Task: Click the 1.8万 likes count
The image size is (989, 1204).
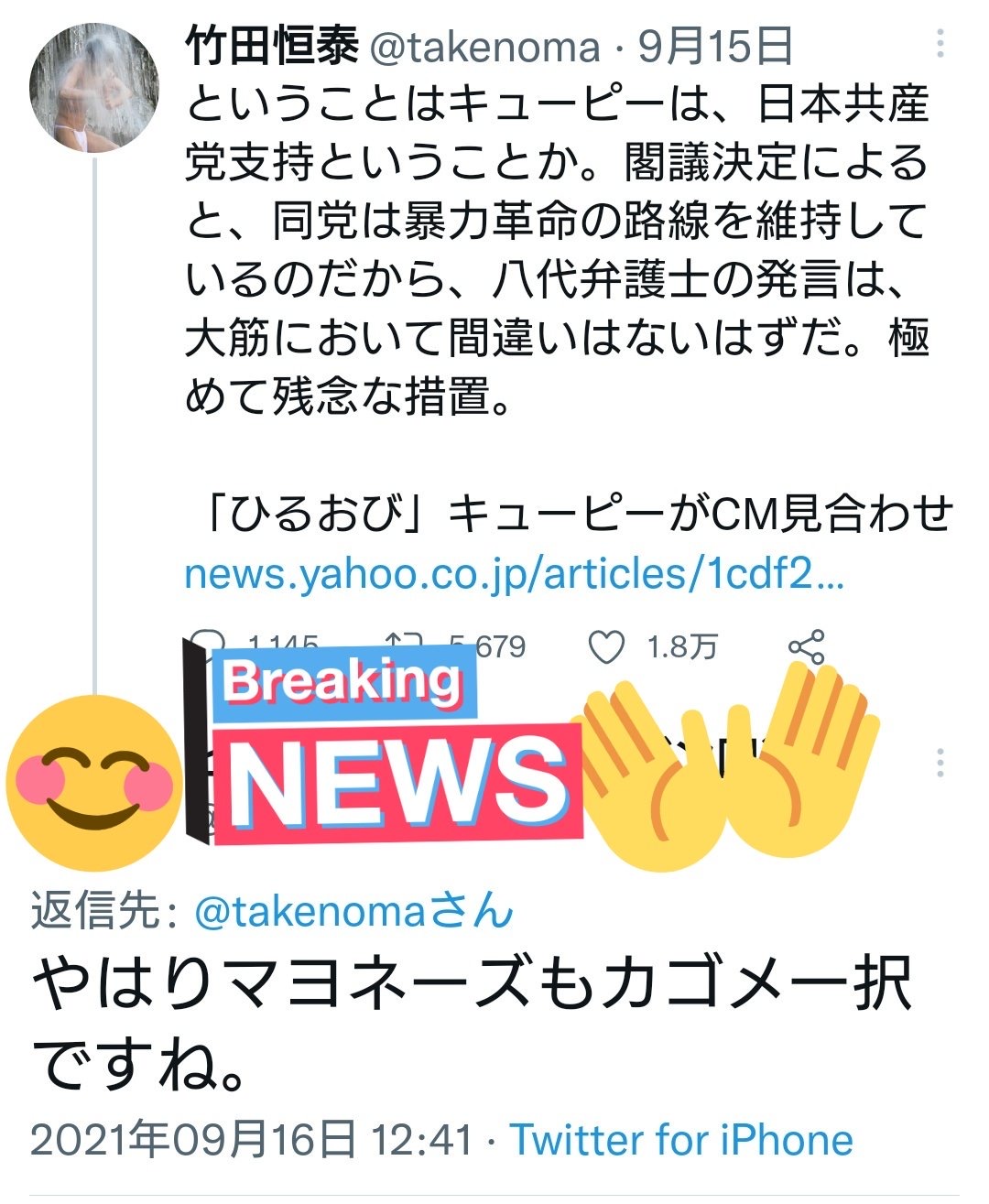Action: pyautogui.click(x=682, y=647)
